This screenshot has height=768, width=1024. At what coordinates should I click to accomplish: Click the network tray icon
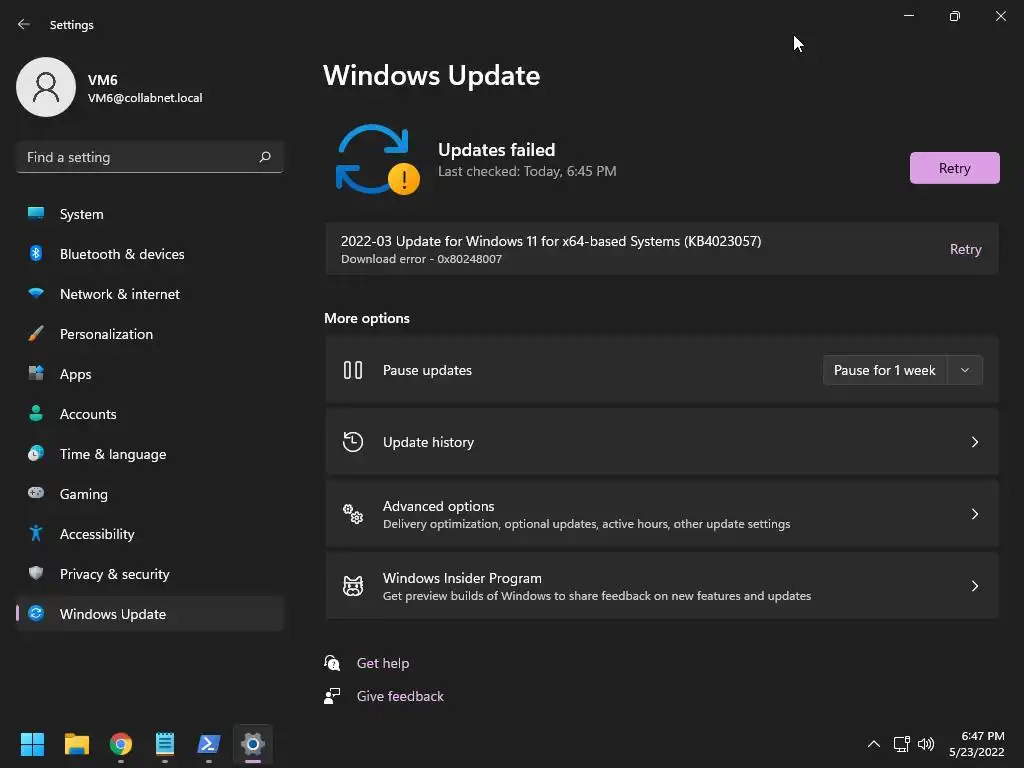tap(902, 744)
